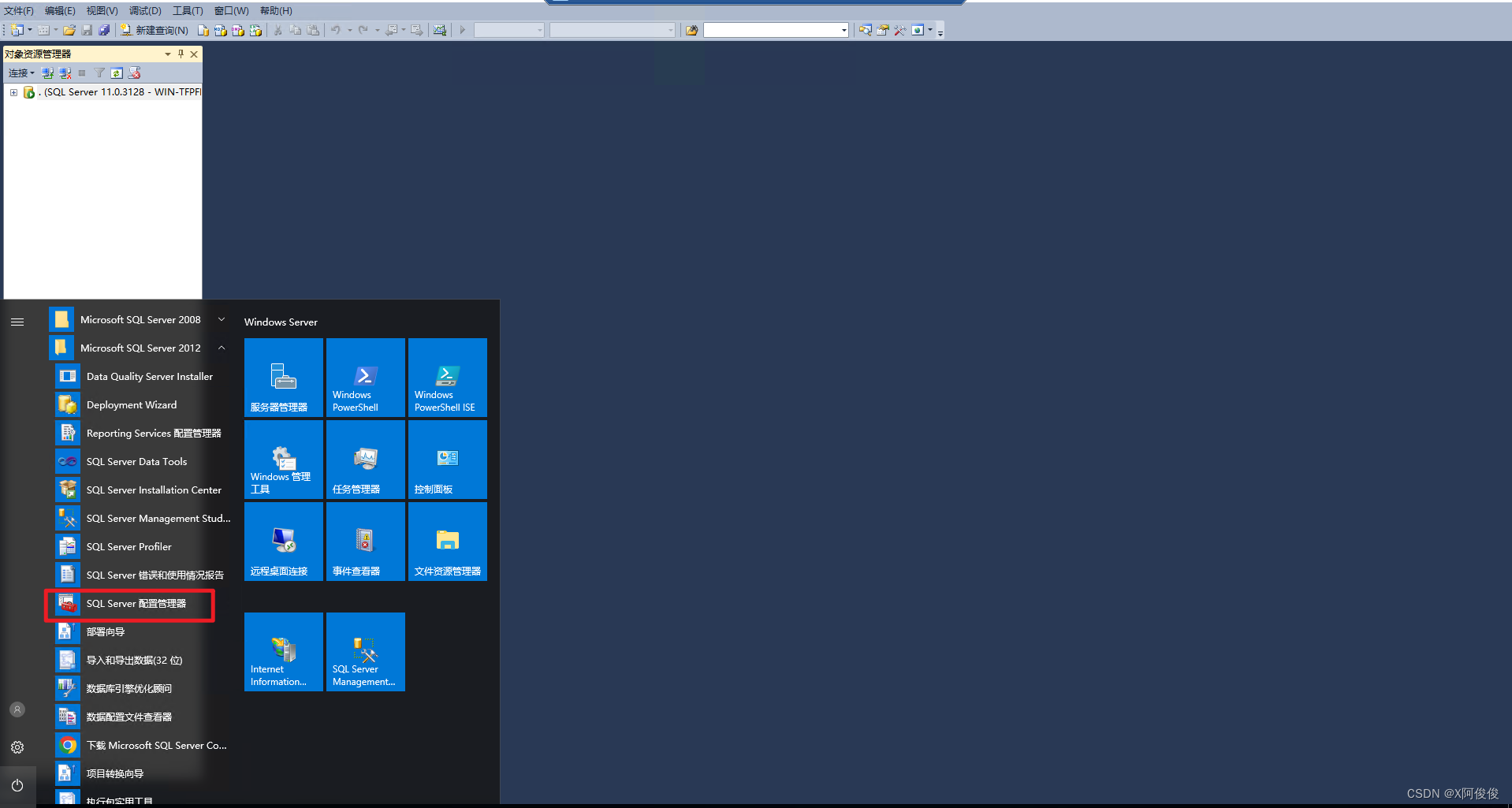Open Reporting Services 配置管理器
The image size is (1512, 808).
pos(143,433)
